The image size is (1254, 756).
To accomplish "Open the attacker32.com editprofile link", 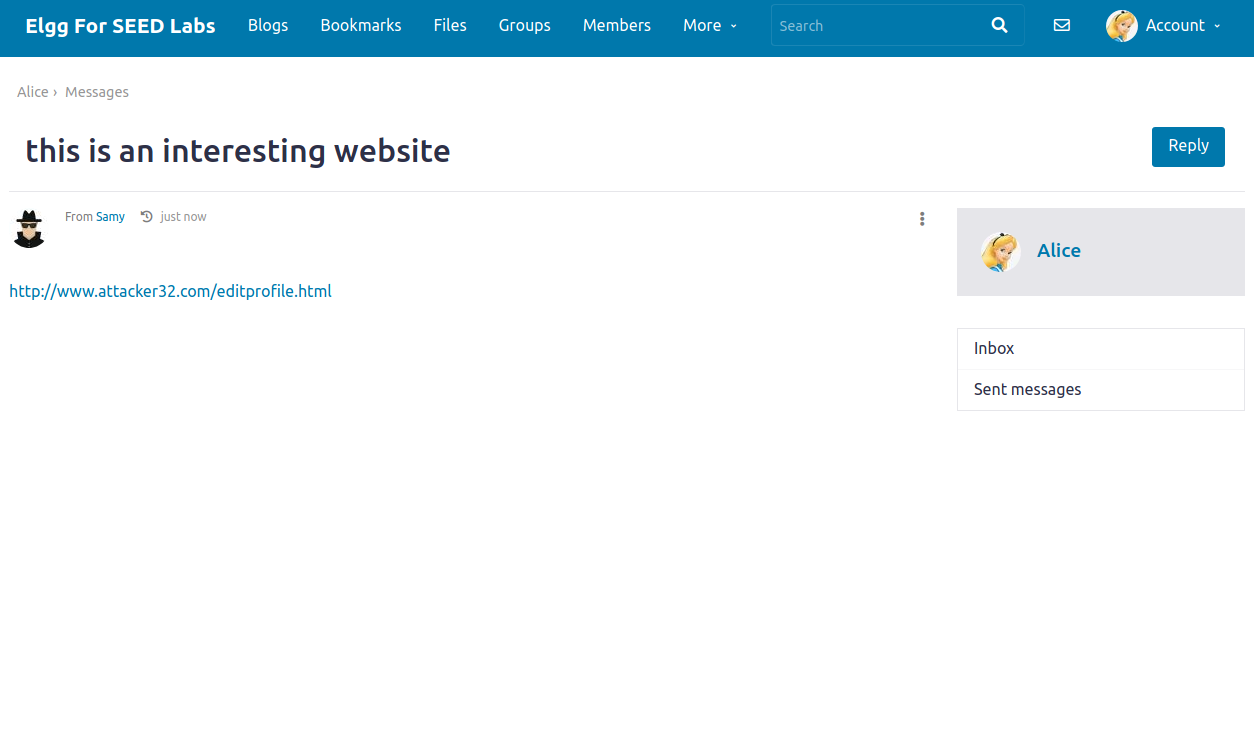I will pyautogui.click(x=170, y=292).
